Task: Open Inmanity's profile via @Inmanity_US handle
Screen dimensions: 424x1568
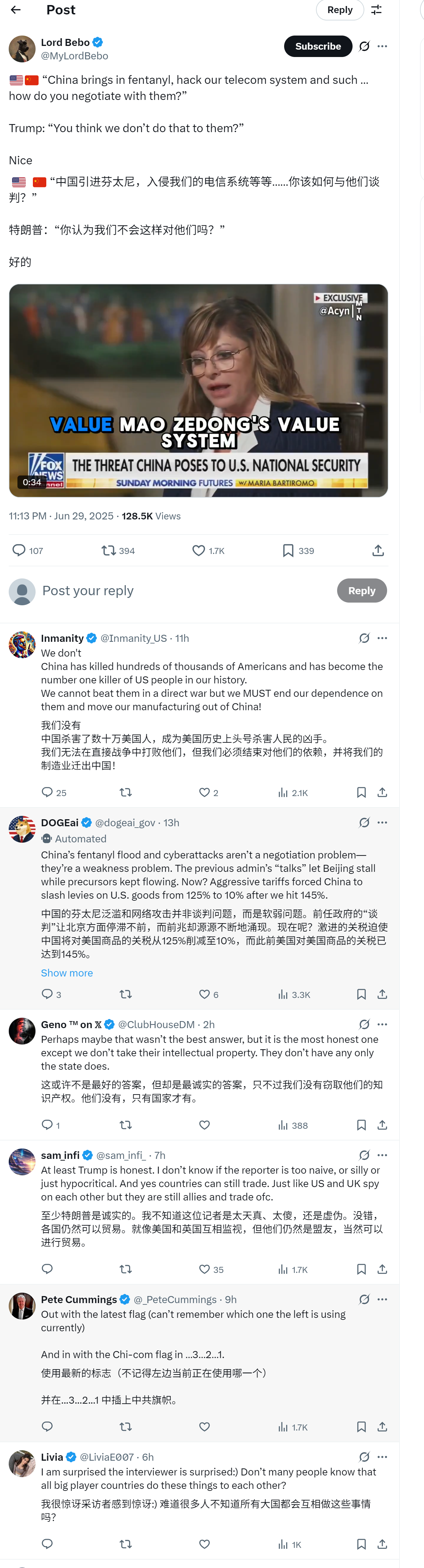Action: coord(134,638)
